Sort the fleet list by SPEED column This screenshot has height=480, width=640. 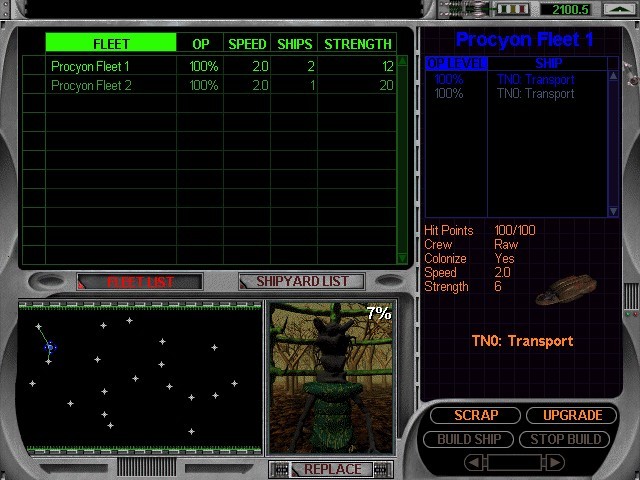[247, 43]
